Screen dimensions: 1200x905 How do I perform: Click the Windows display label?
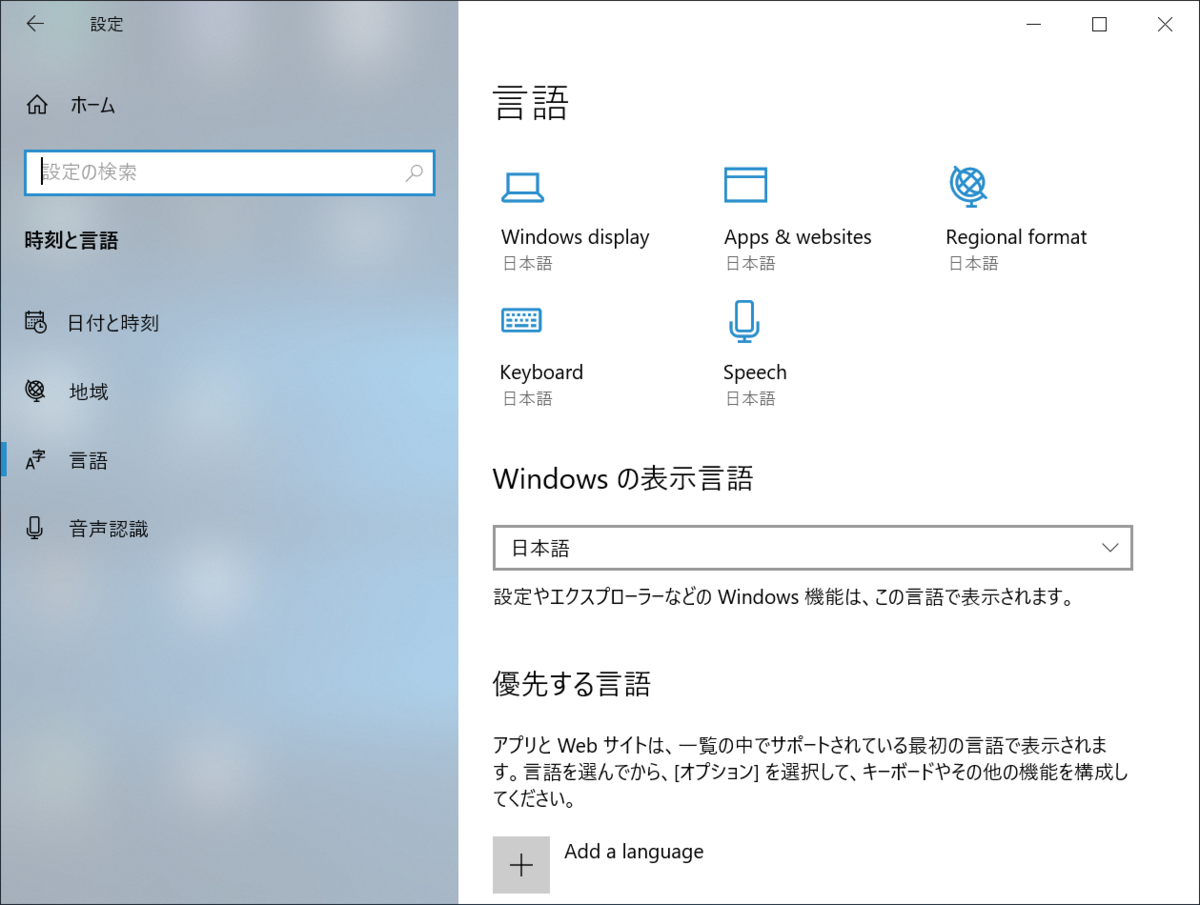[x=575, y=237]
